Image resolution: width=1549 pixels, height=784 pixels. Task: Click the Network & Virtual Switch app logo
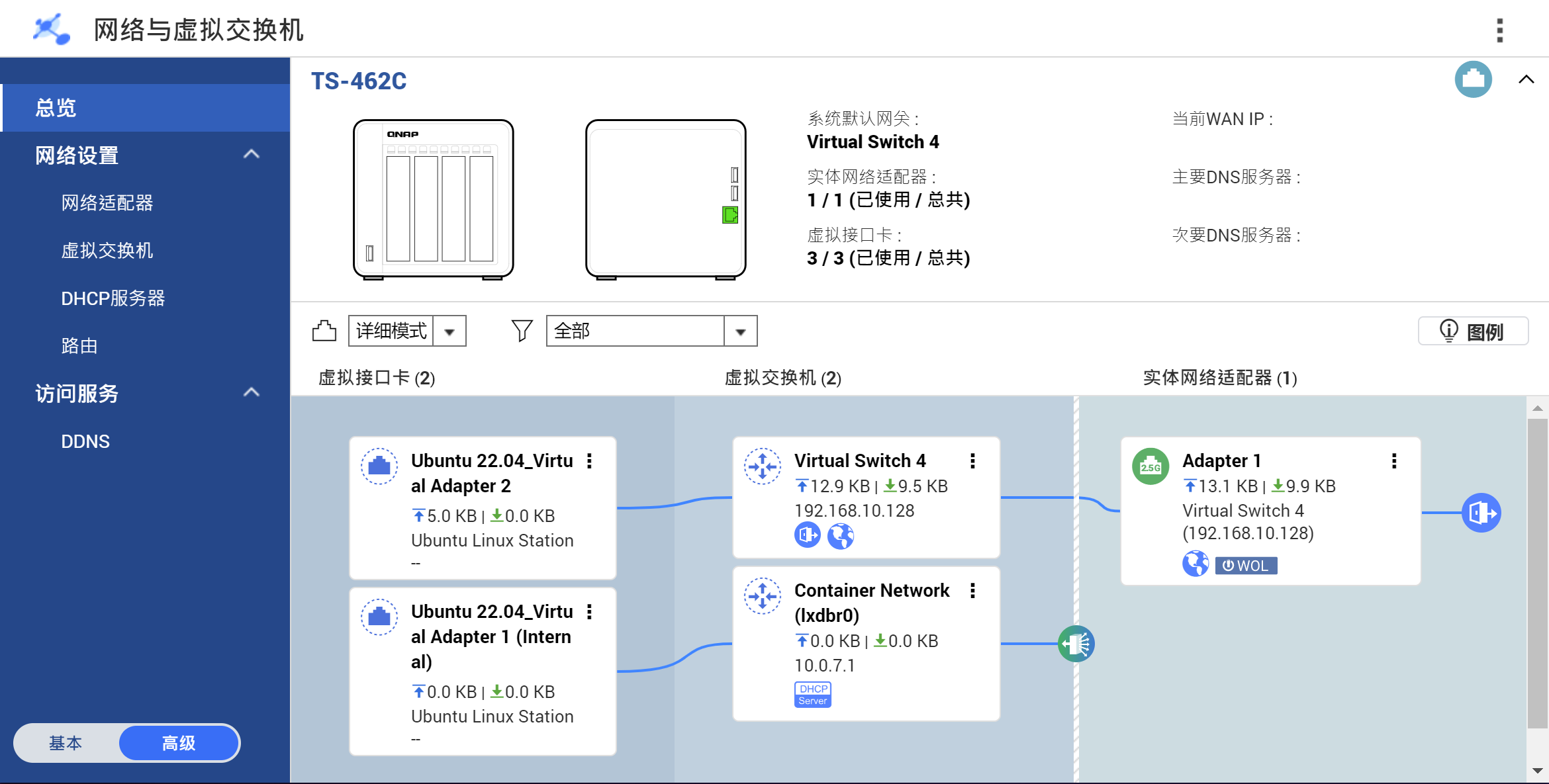coord(52,29)
